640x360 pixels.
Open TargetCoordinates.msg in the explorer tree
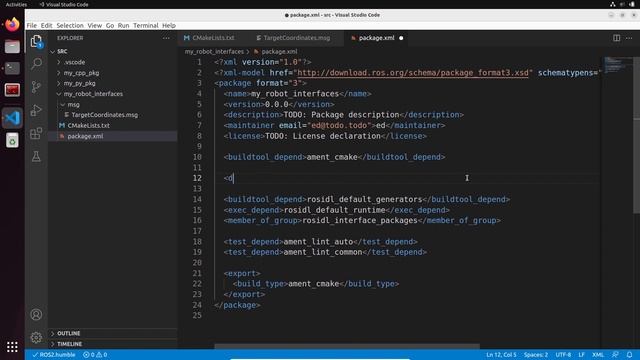(104, 115)
